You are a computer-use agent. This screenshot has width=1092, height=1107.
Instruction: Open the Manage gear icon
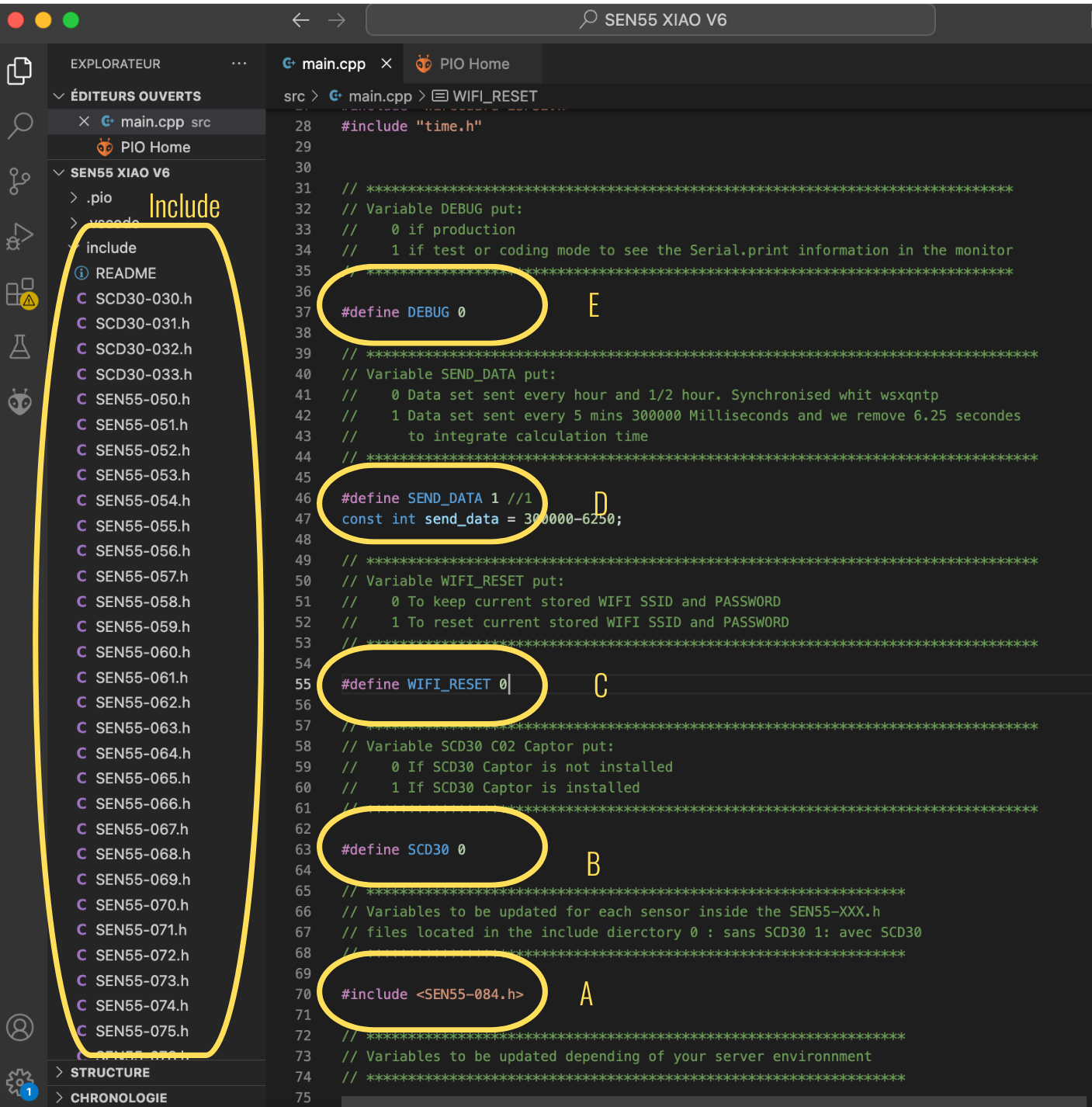pos(20,1081)
